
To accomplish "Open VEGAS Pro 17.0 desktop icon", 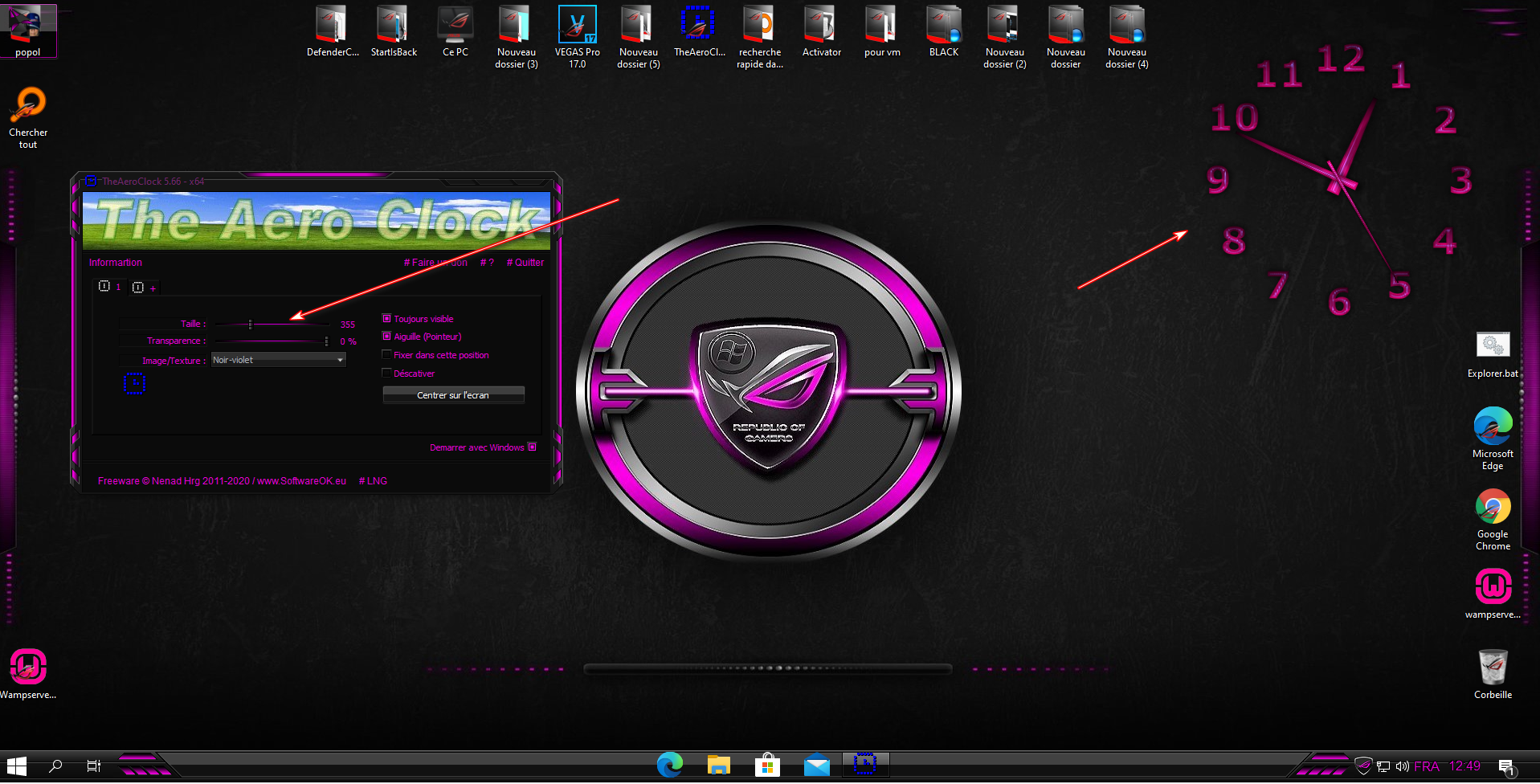I will coord(577,36).
